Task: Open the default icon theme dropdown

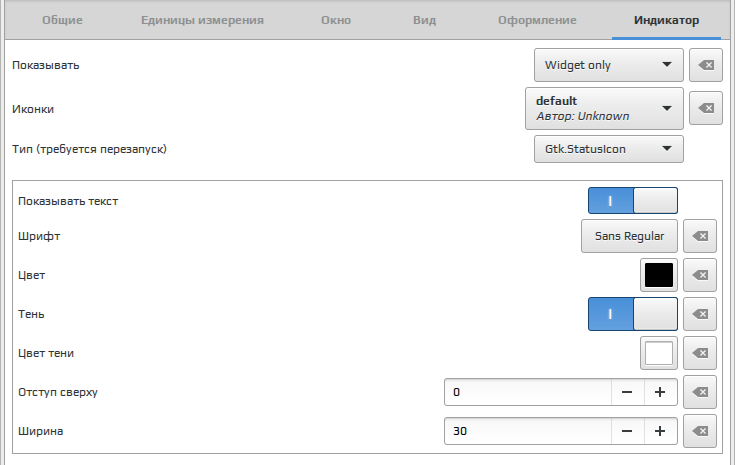Action: (x=604, y=108)
